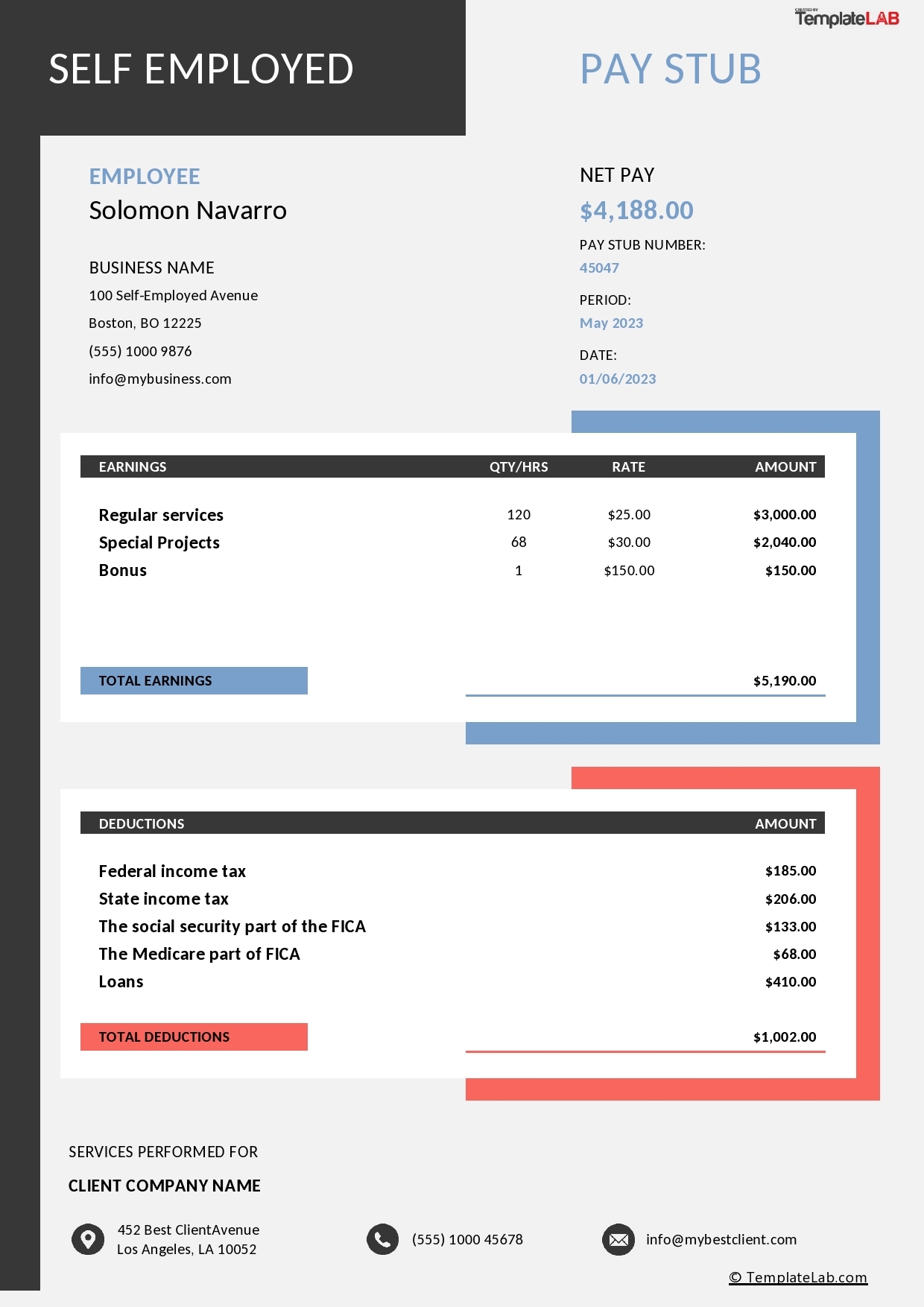
Task: Click the Regular services earnings row
Action: point(161,515)
